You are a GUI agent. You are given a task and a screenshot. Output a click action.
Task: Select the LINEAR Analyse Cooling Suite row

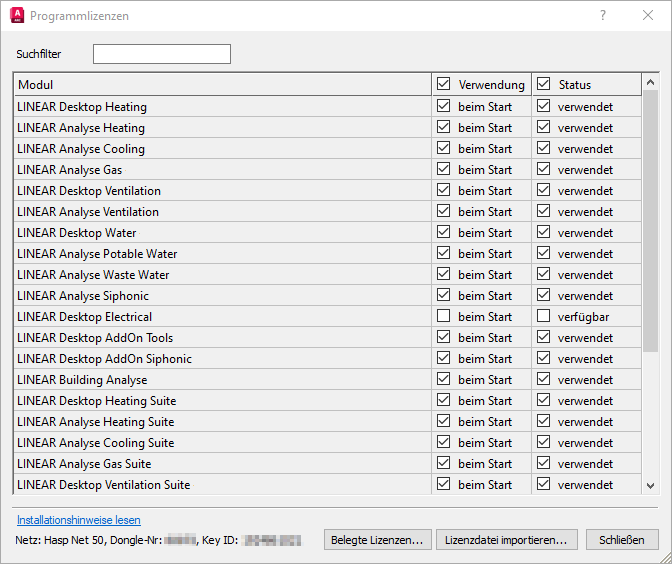coord(328,442)
